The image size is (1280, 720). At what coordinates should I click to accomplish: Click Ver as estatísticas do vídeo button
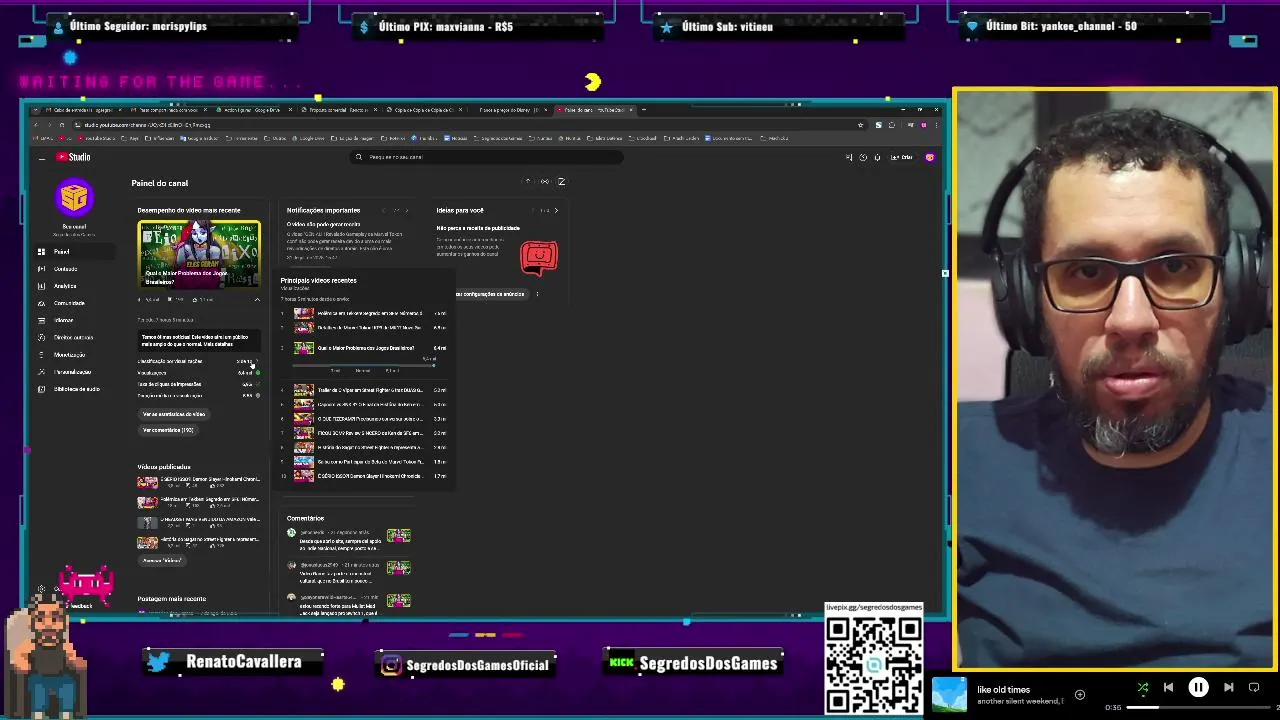(174, 414)
